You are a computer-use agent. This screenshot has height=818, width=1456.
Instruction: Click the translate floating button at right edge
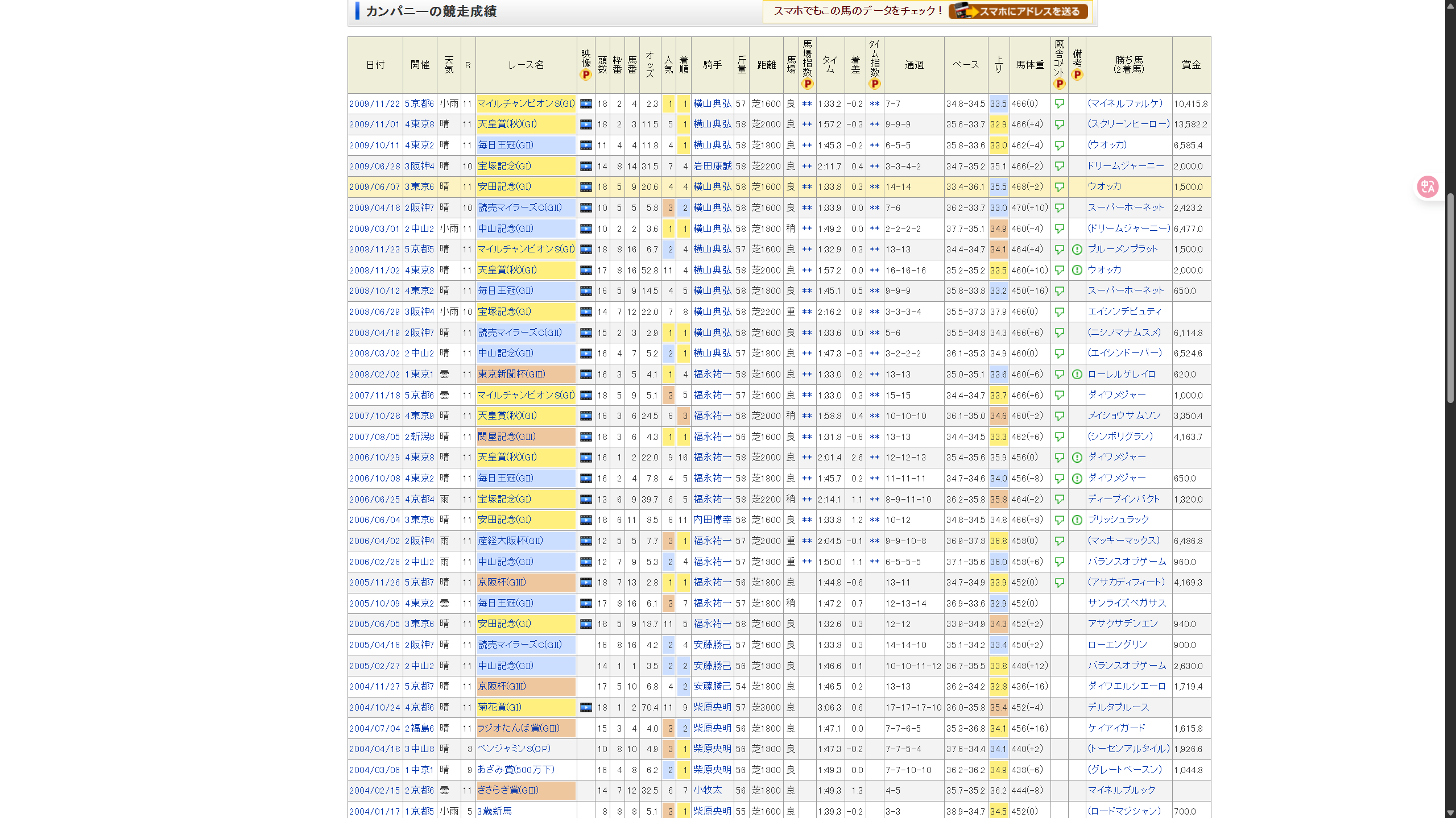pyautogui.click(x=1428, y=186)
